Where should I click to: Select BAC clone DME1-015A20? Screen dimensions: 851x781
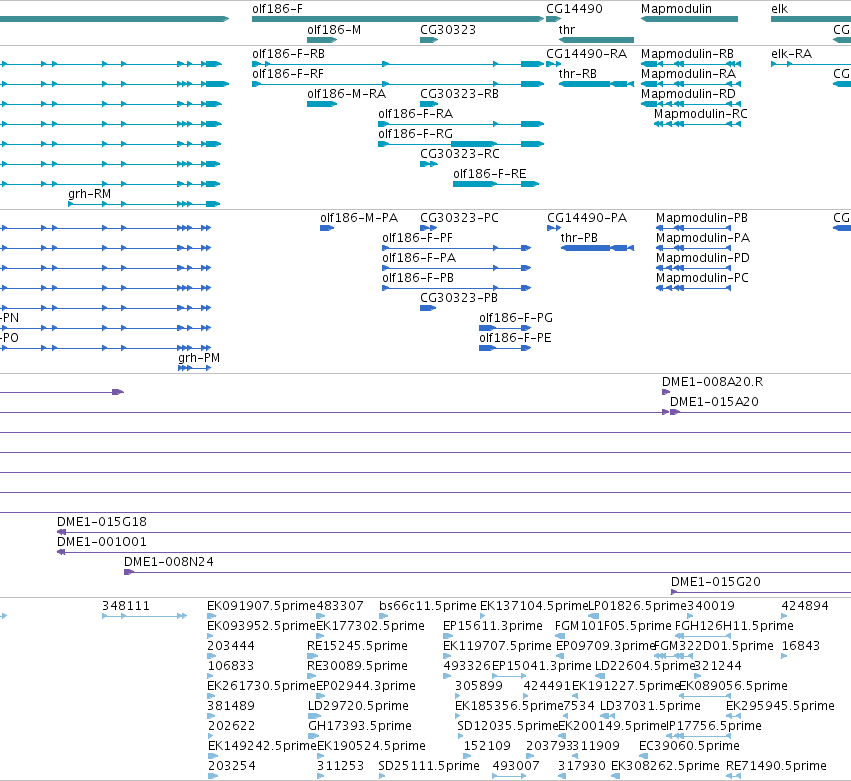pyautogui.click(x=760, y=412)
